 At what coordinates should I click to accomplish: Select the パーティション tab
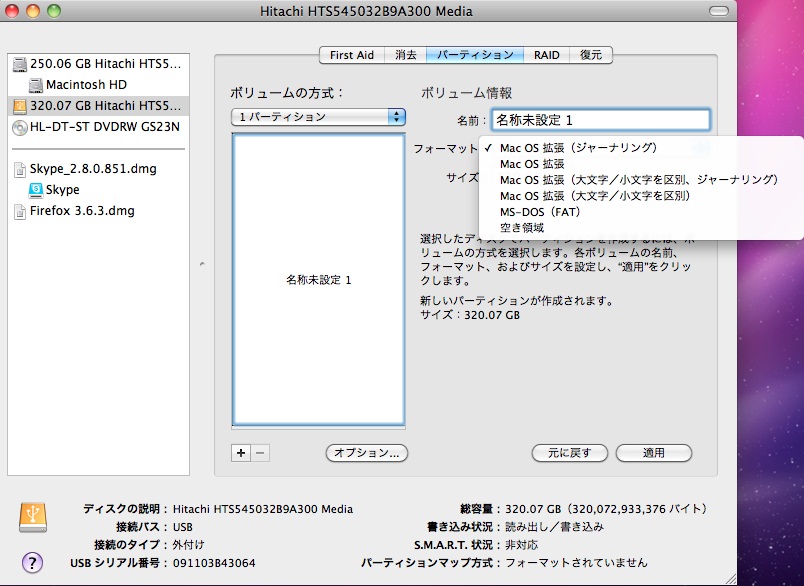pos(475,55)
